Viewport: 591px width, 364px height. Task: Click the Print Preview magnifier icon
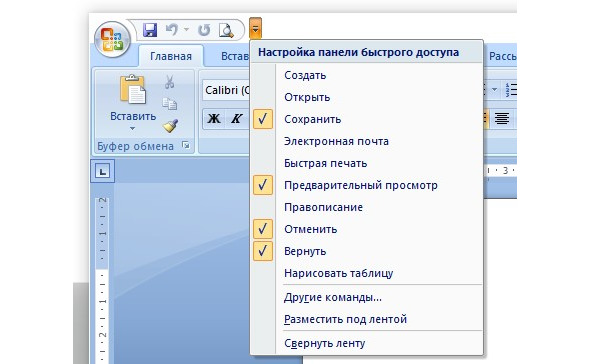pos(226,30)
